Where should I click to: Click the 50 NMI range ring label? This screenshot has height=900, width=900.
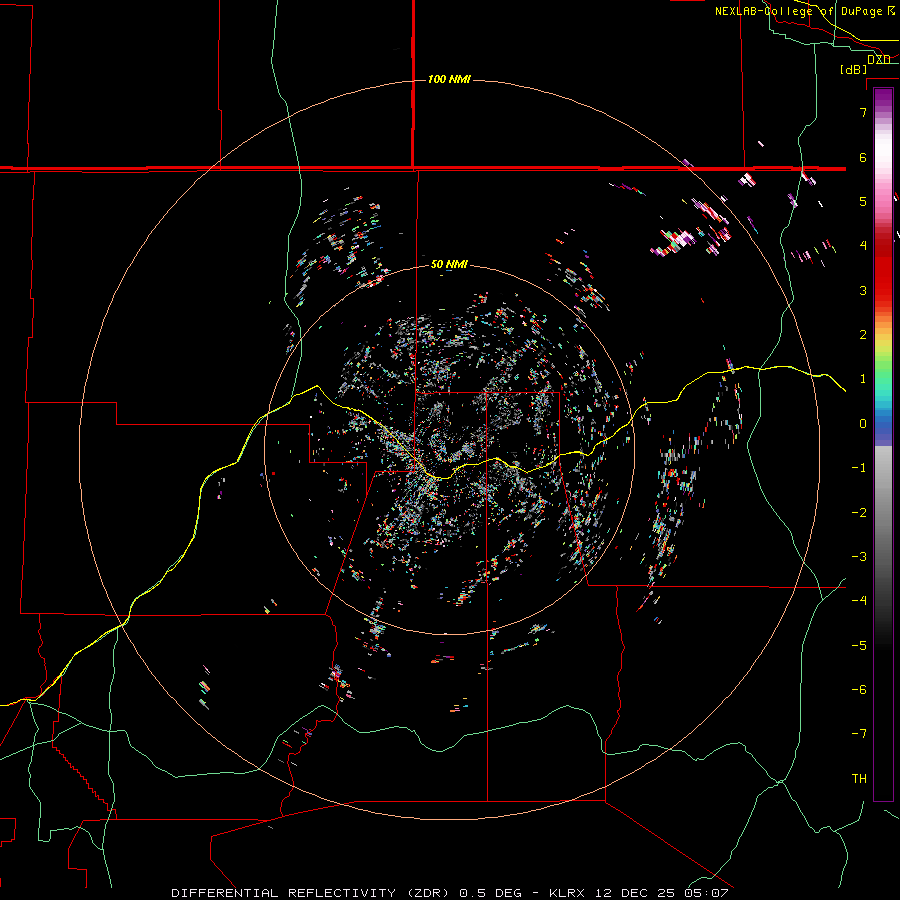449,265
